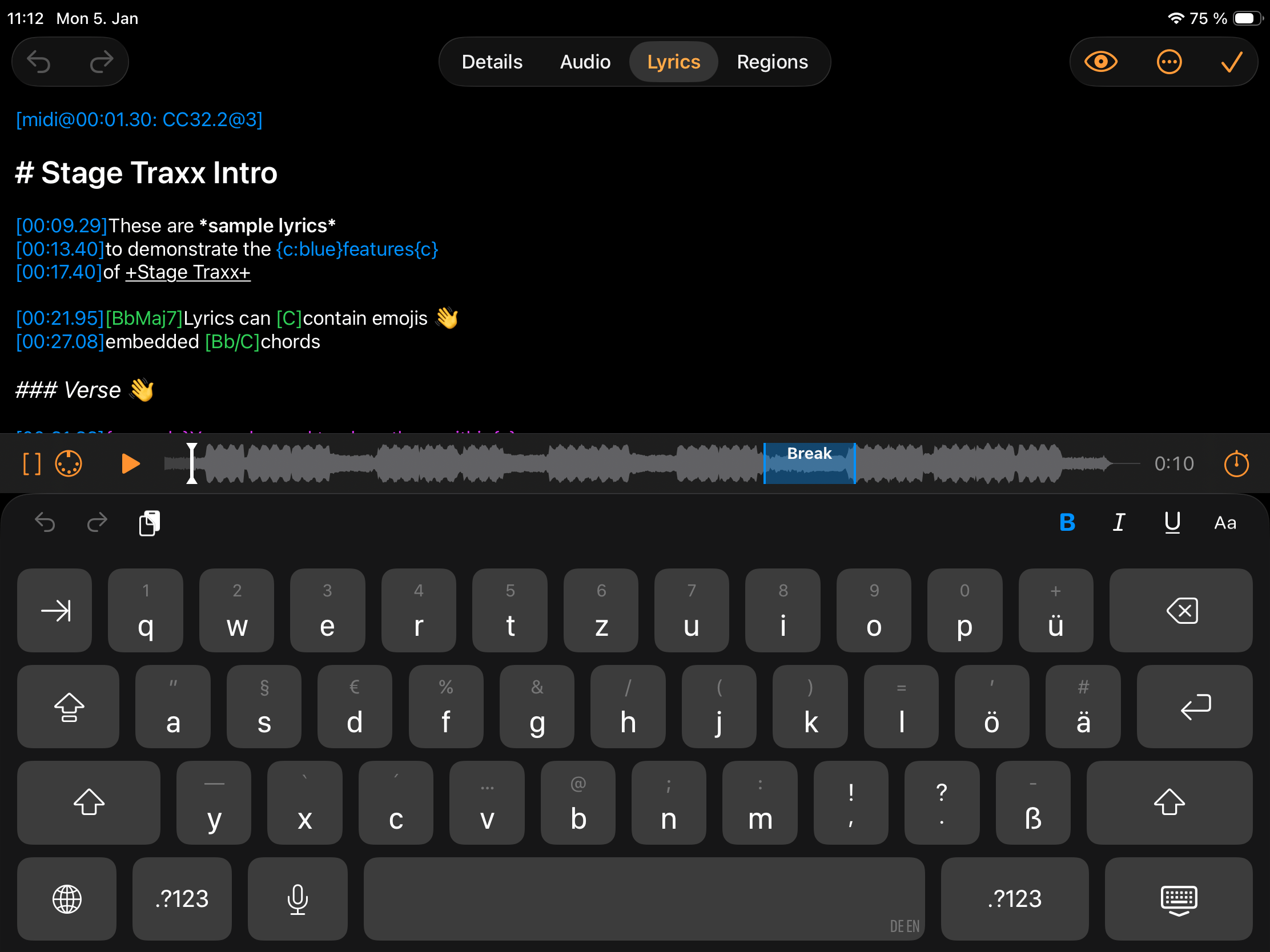
Task: Open the Regions tab
Action: click(x=772, y=62)
